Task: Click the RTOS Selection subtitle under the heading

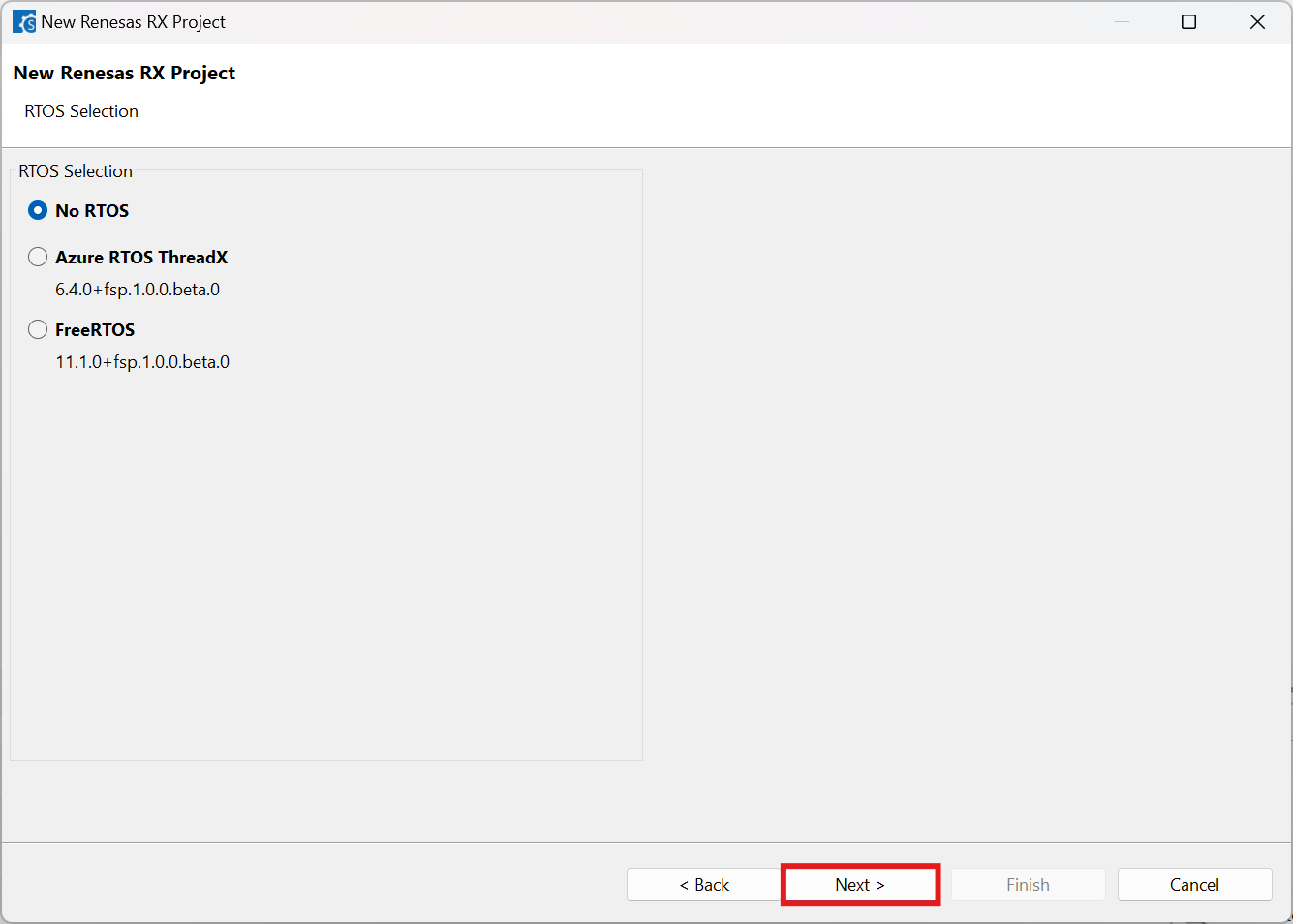Action: 81,111
